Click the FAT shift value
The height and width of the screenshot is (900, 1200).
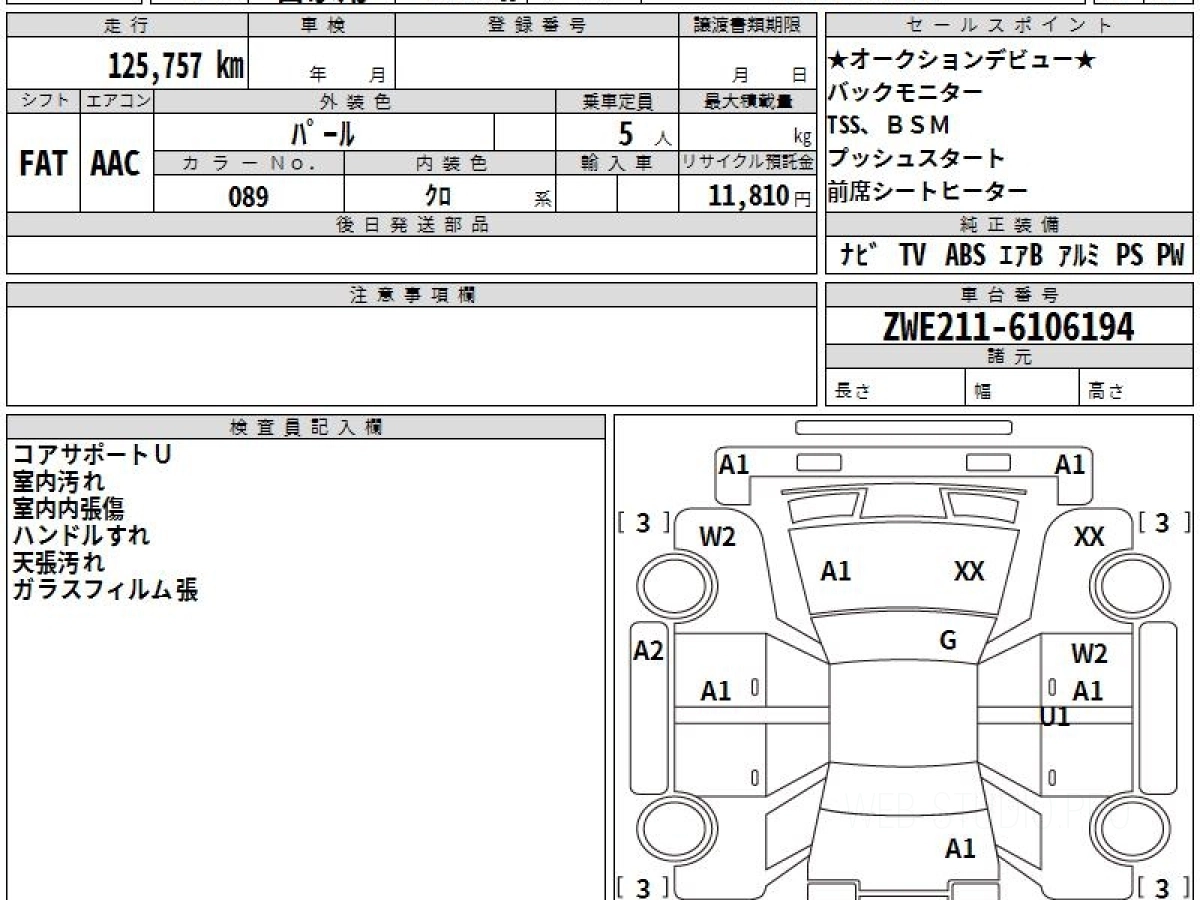[x=43, y=164]
